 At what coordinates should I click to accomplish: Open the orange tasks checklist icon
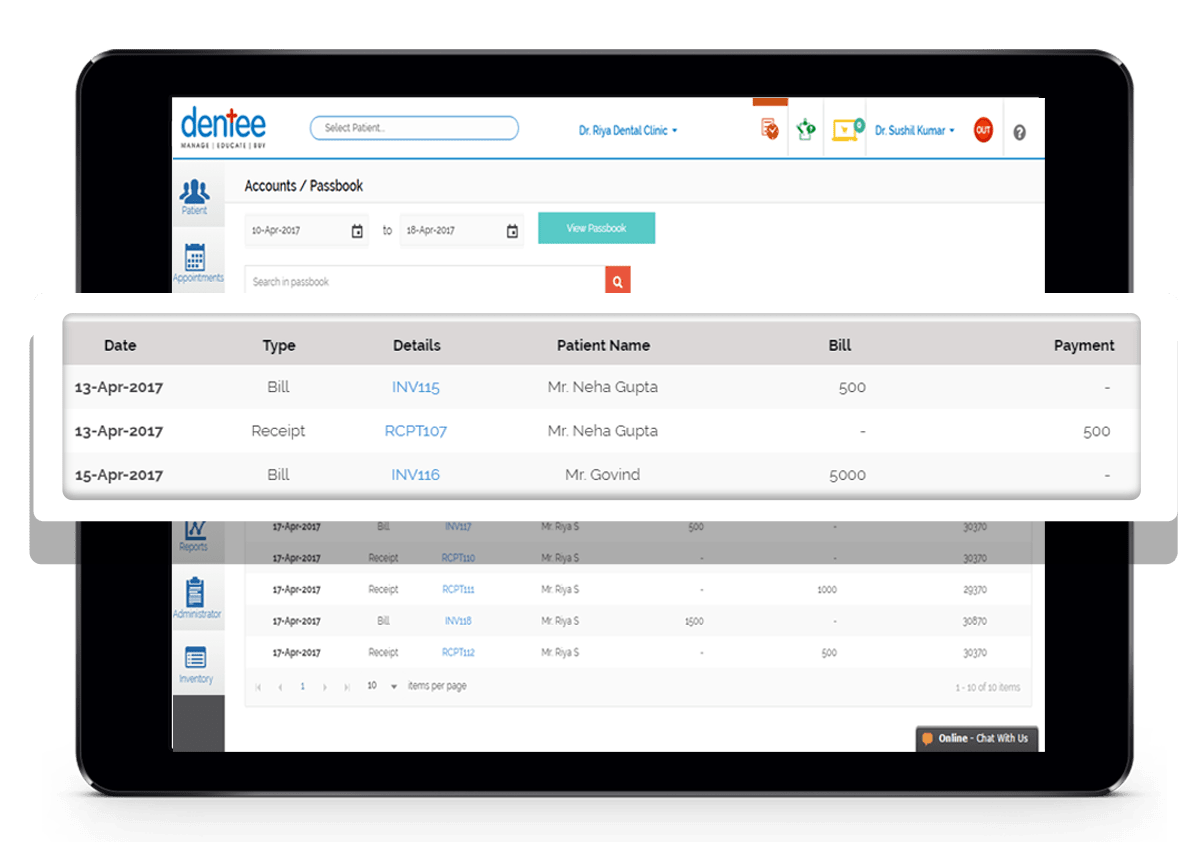click(x=770, y=129)
